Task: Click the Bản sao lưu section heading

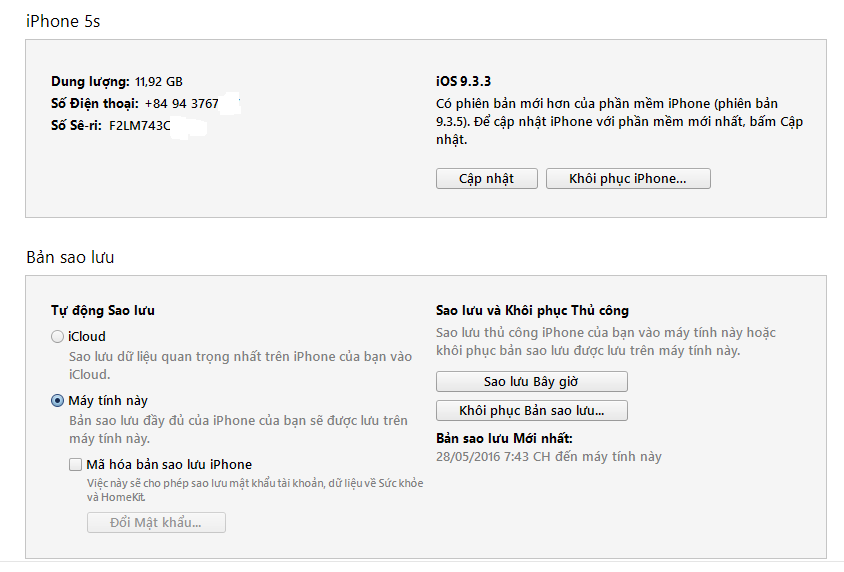Action: (x=70, y=258)
